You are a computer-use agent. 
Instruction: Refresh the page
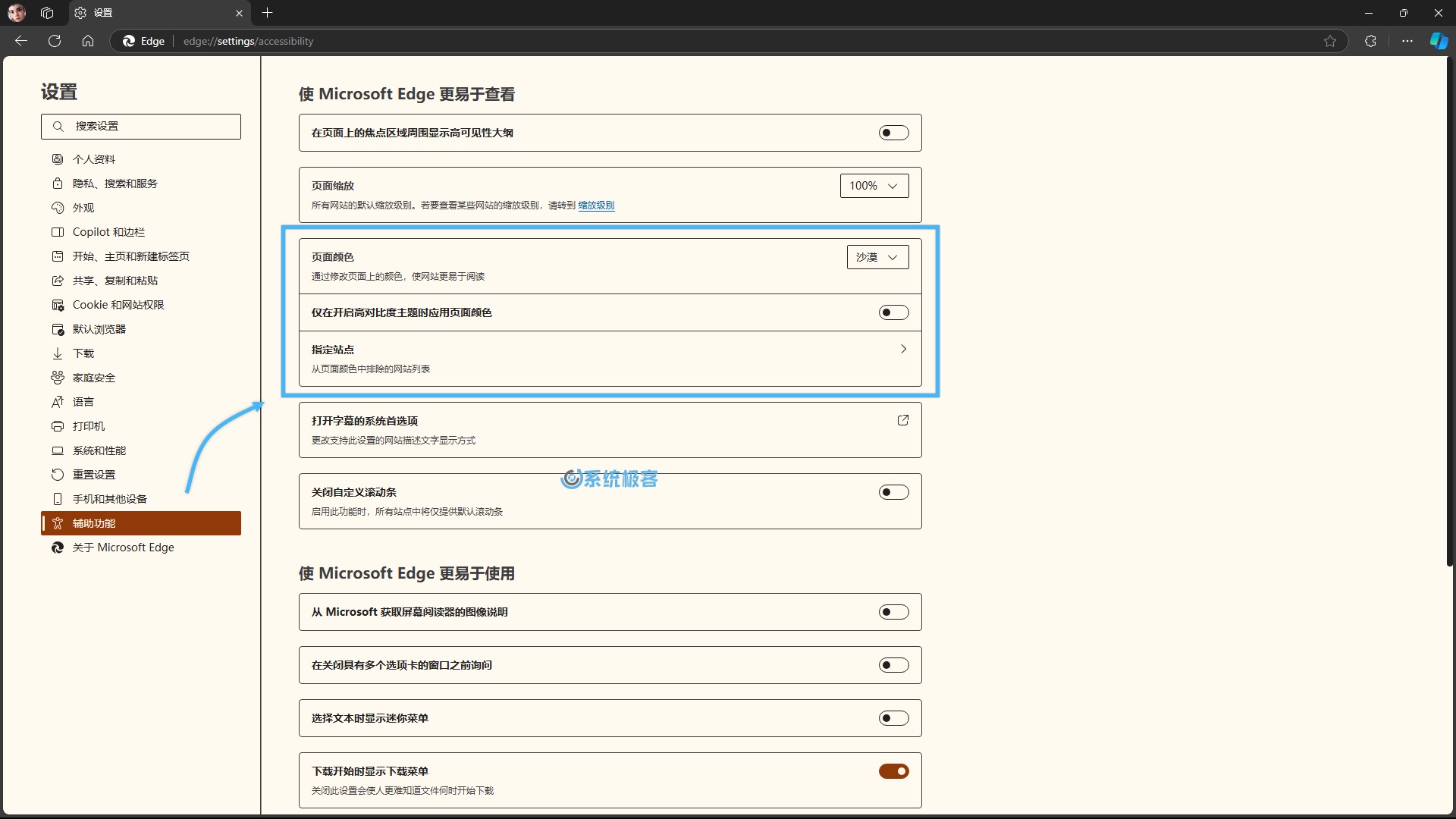pyautogui.click(x=55, y=41)
